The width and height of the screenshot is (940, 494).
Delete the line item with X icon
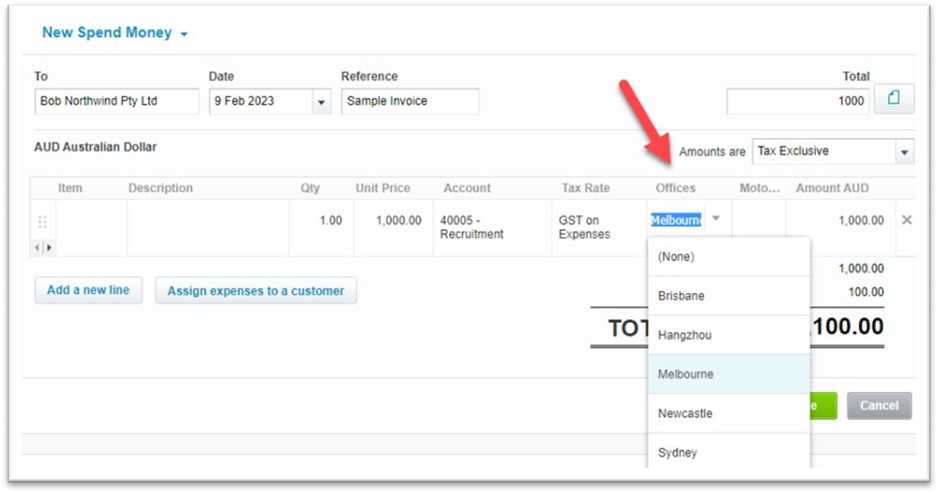point(906,220)
